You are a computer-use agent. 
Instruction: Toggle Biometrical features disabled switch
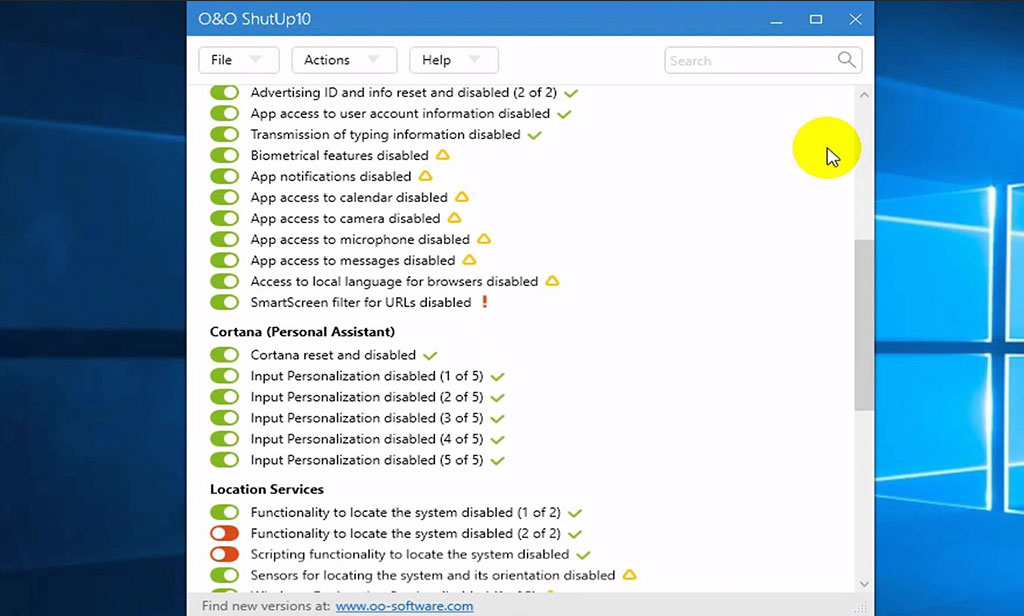click(225, 155)
